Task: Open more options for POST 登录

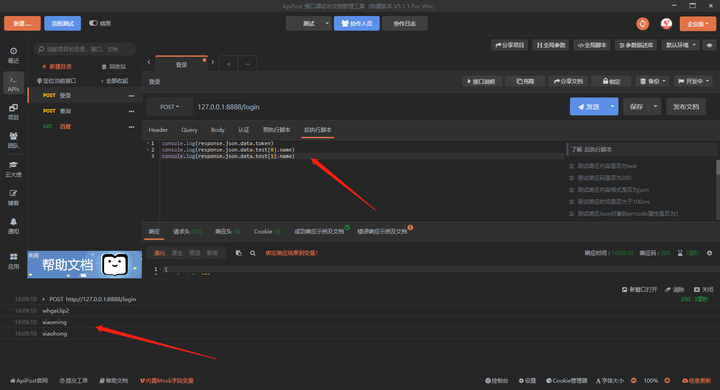Action: point(131,96)
